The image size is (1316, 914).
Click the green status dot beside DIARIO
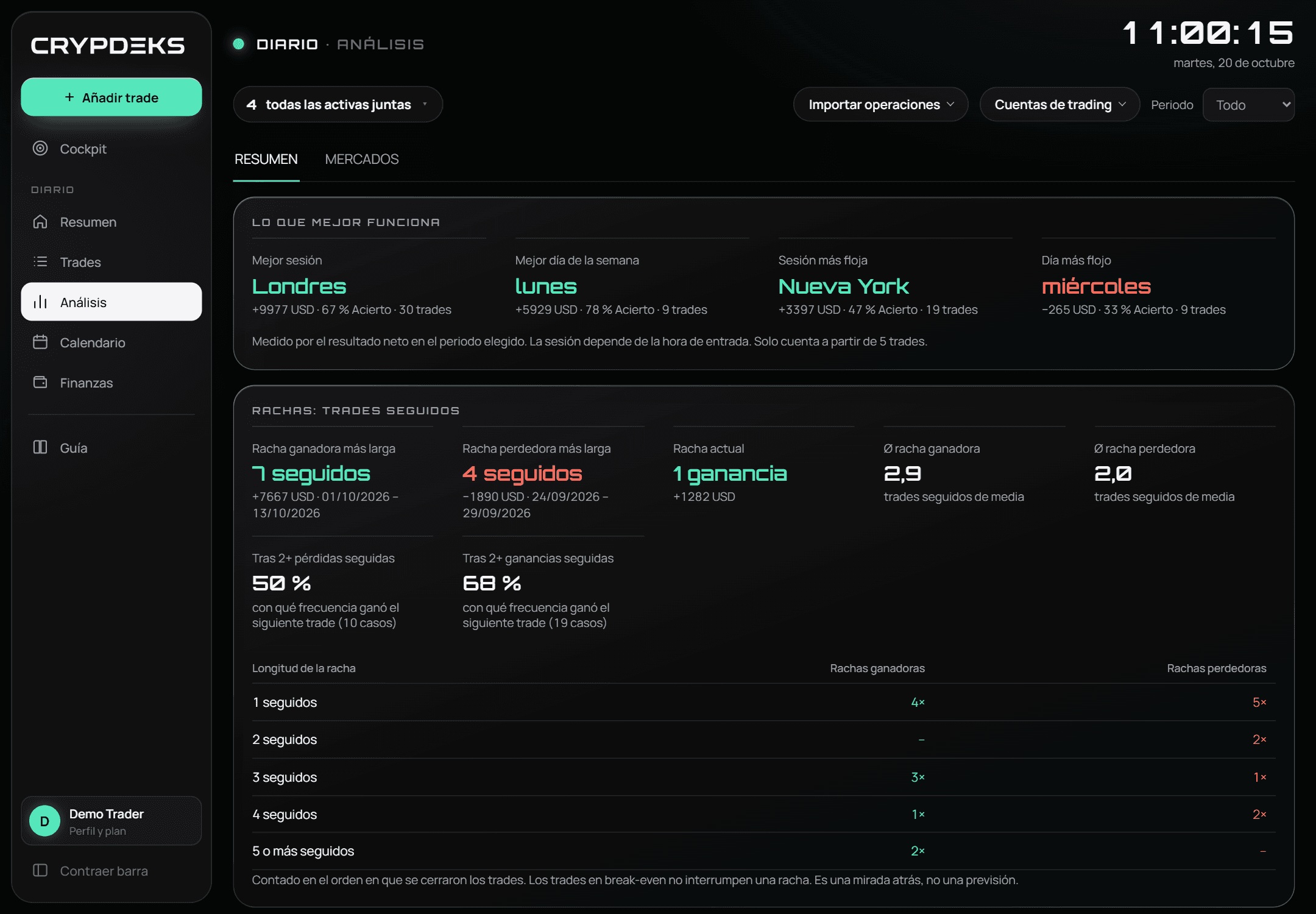coord(239,44)
